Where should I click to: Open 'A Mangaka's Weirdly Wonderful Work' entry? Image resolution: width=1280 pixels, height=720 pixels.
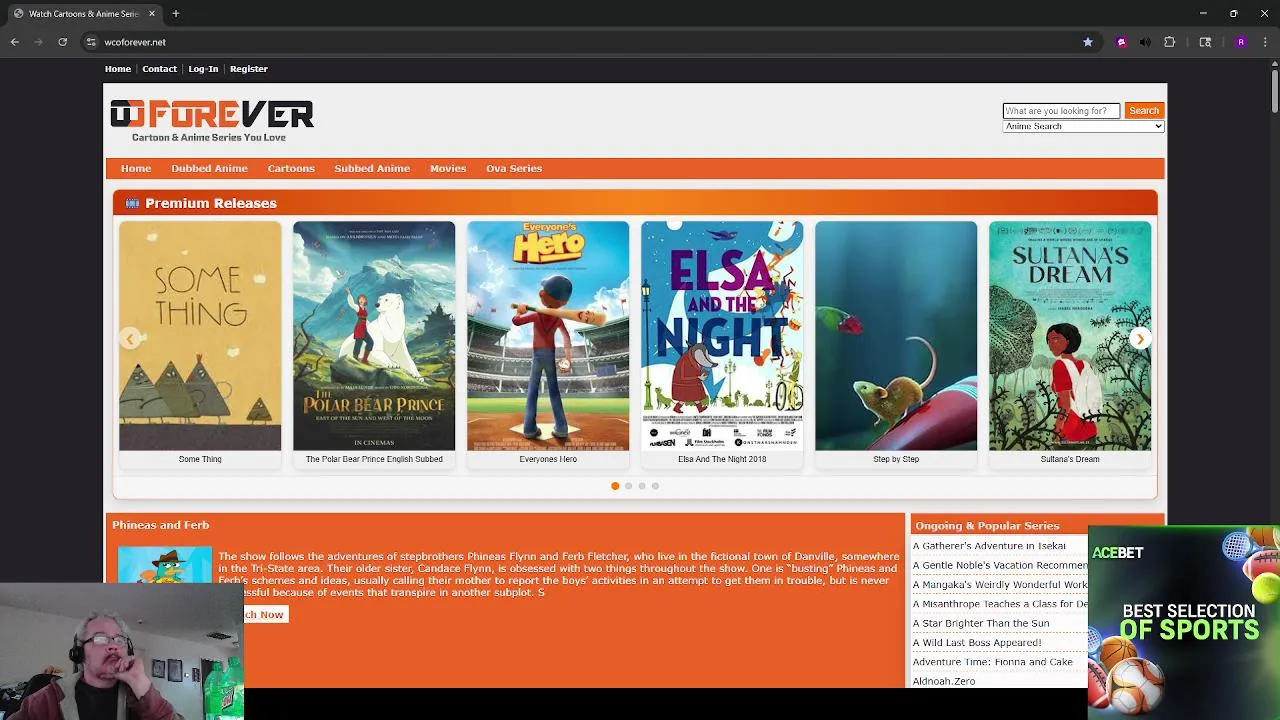coord(999,585)
